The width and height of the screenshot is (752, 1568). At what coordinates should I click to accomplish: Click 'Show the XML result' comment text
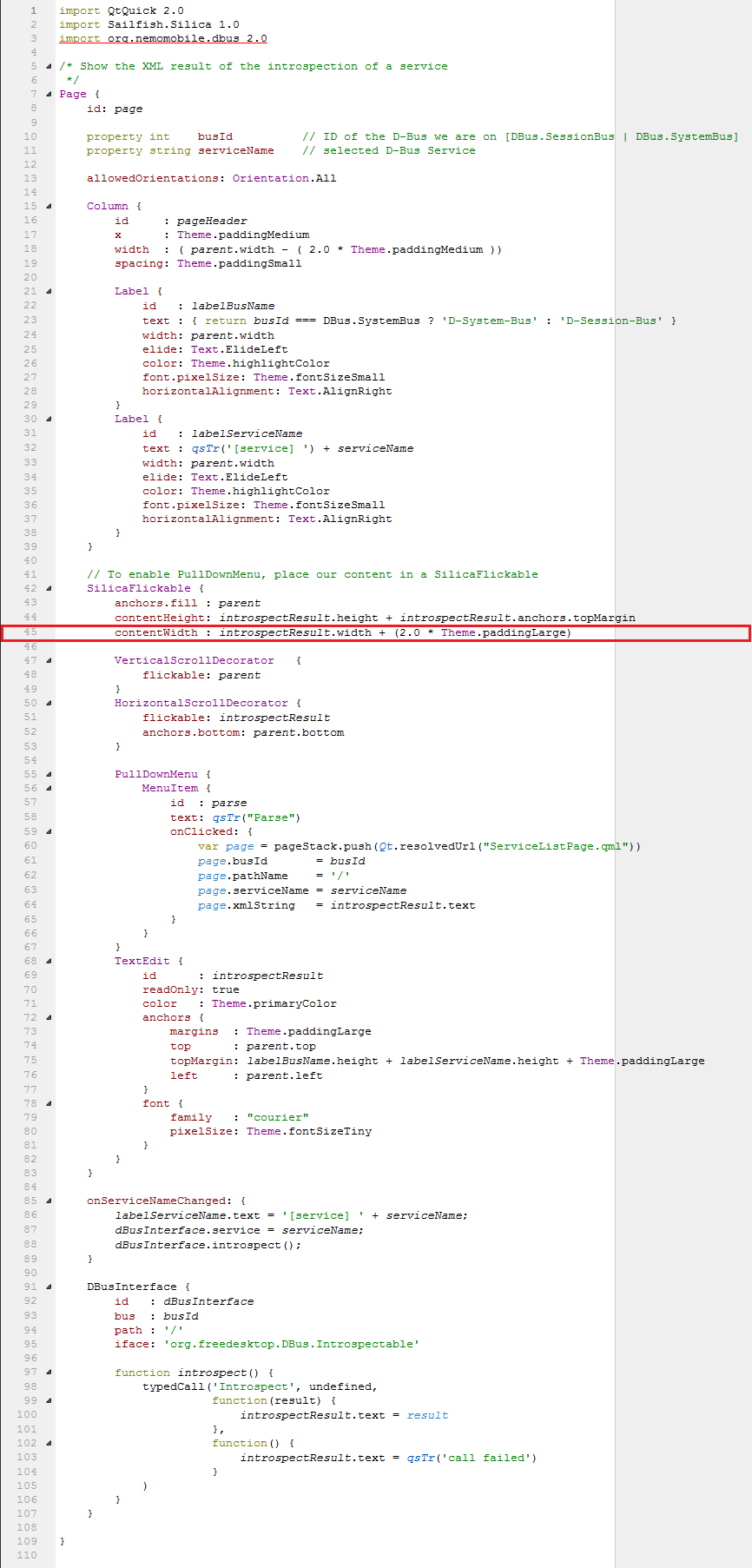click(146, 66)
